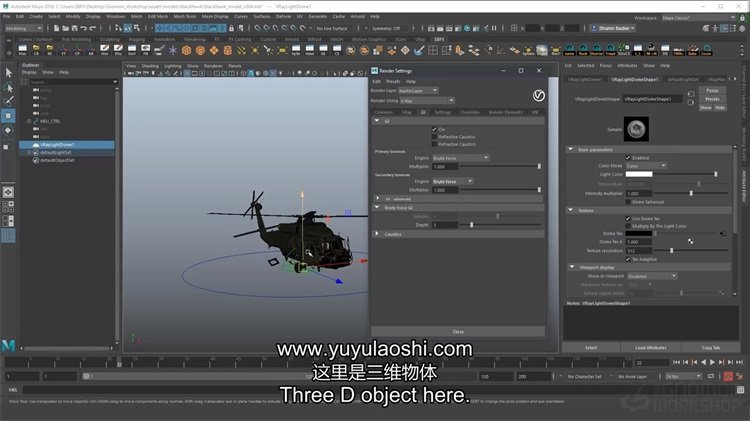The width and height of the screenshot is (750, 421).
Task: Activate the Rotate tool in toolbox
Action: click(x=9, y=130)
